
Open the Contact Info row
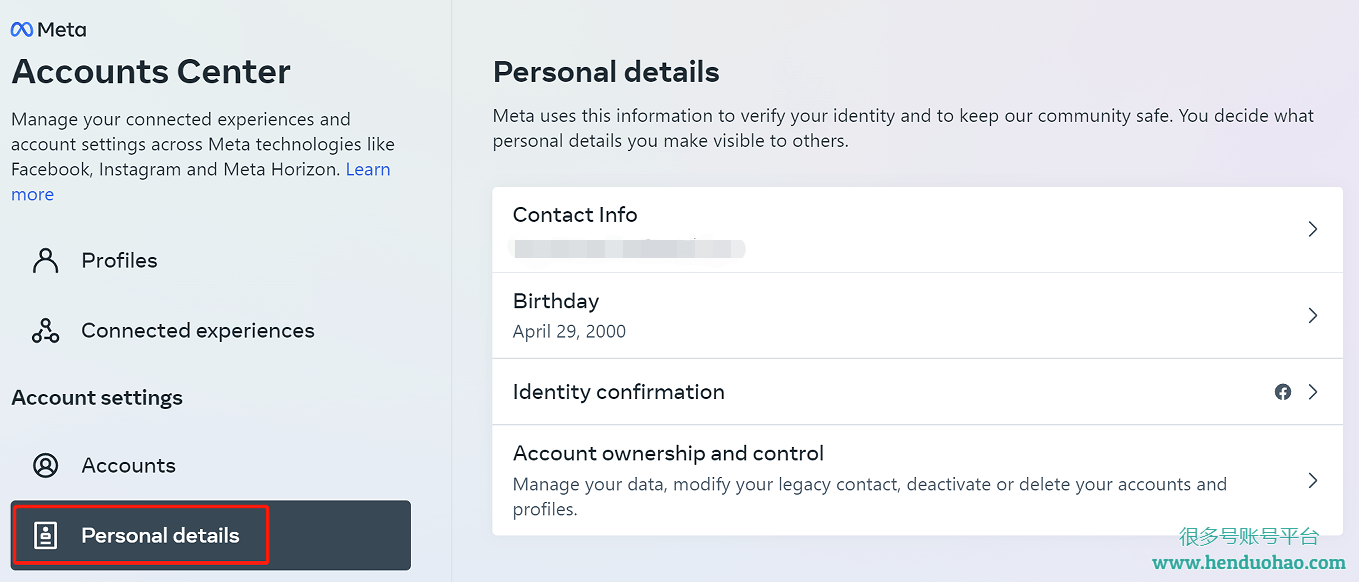click(x=917, y=230)
